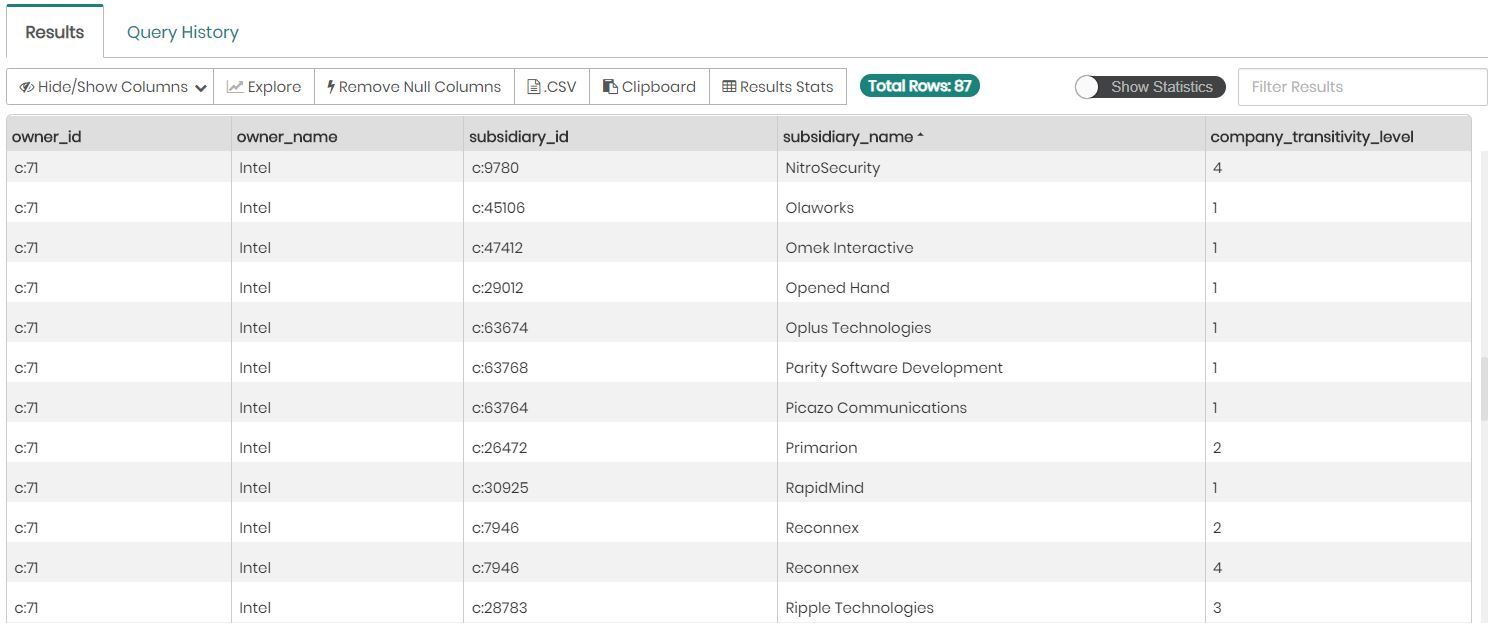Image resolution: width=1493 pixels, height=629 pixels.
Task: Focus the Filter Results input field
Action: click(1363, 87)
